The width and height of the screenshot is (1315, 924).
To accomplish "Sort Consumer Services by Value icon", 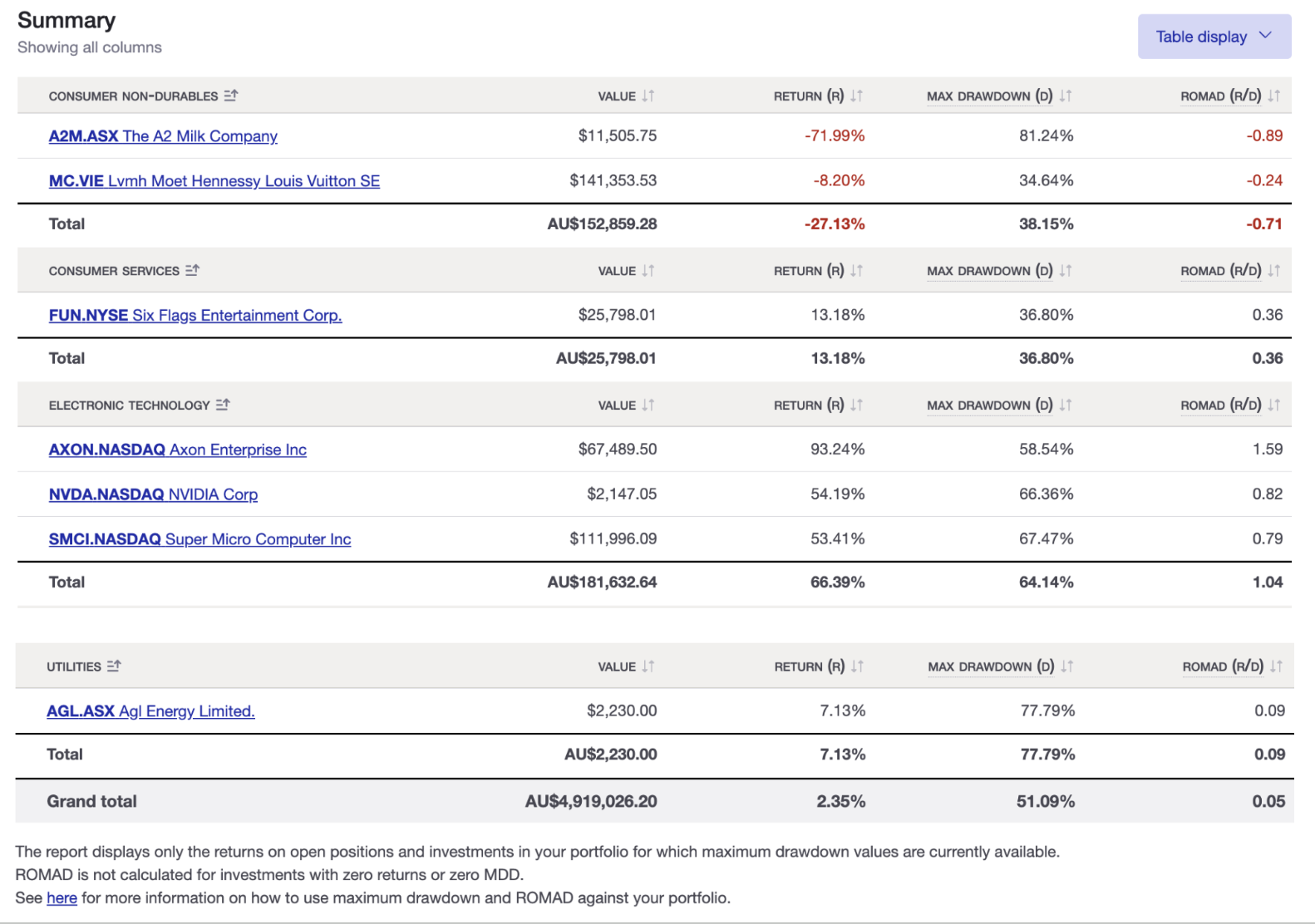I will click(648, 270).
